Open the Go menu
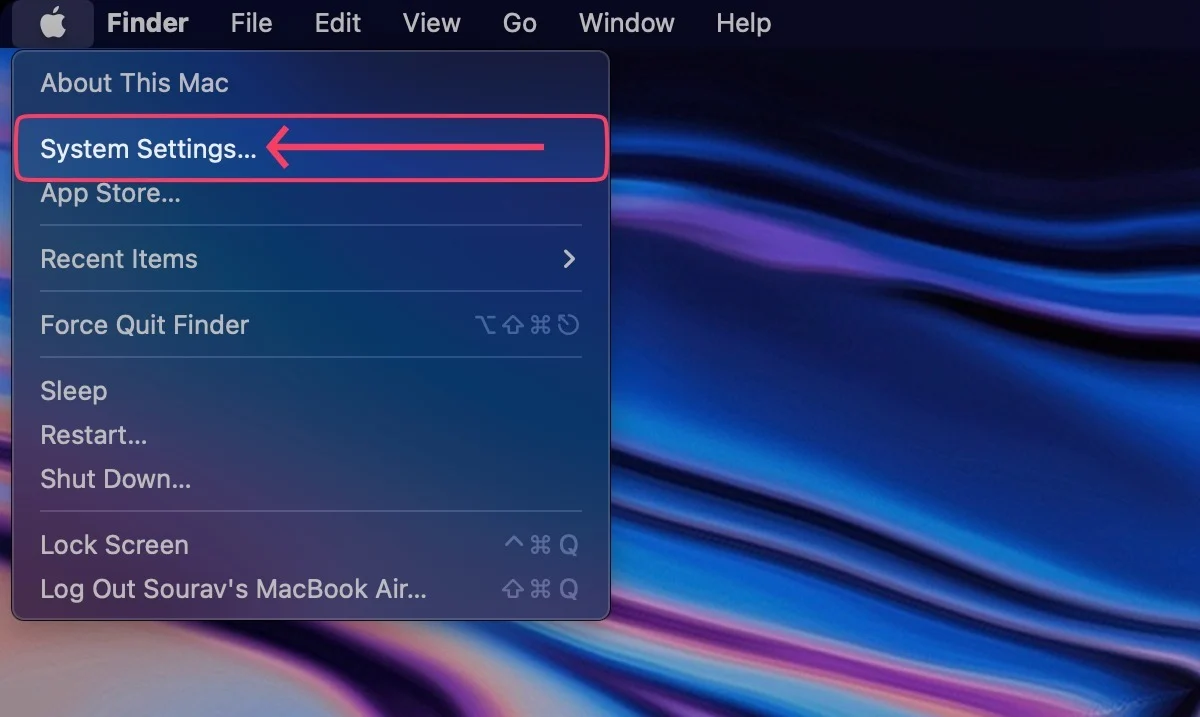 coord(520,23)
